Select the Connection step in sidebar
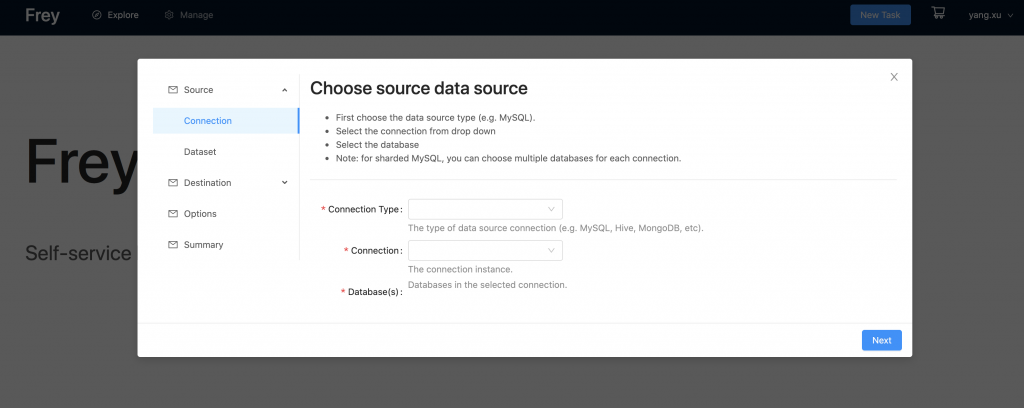Screen dimensions: 1024x408 pos(226,121)
